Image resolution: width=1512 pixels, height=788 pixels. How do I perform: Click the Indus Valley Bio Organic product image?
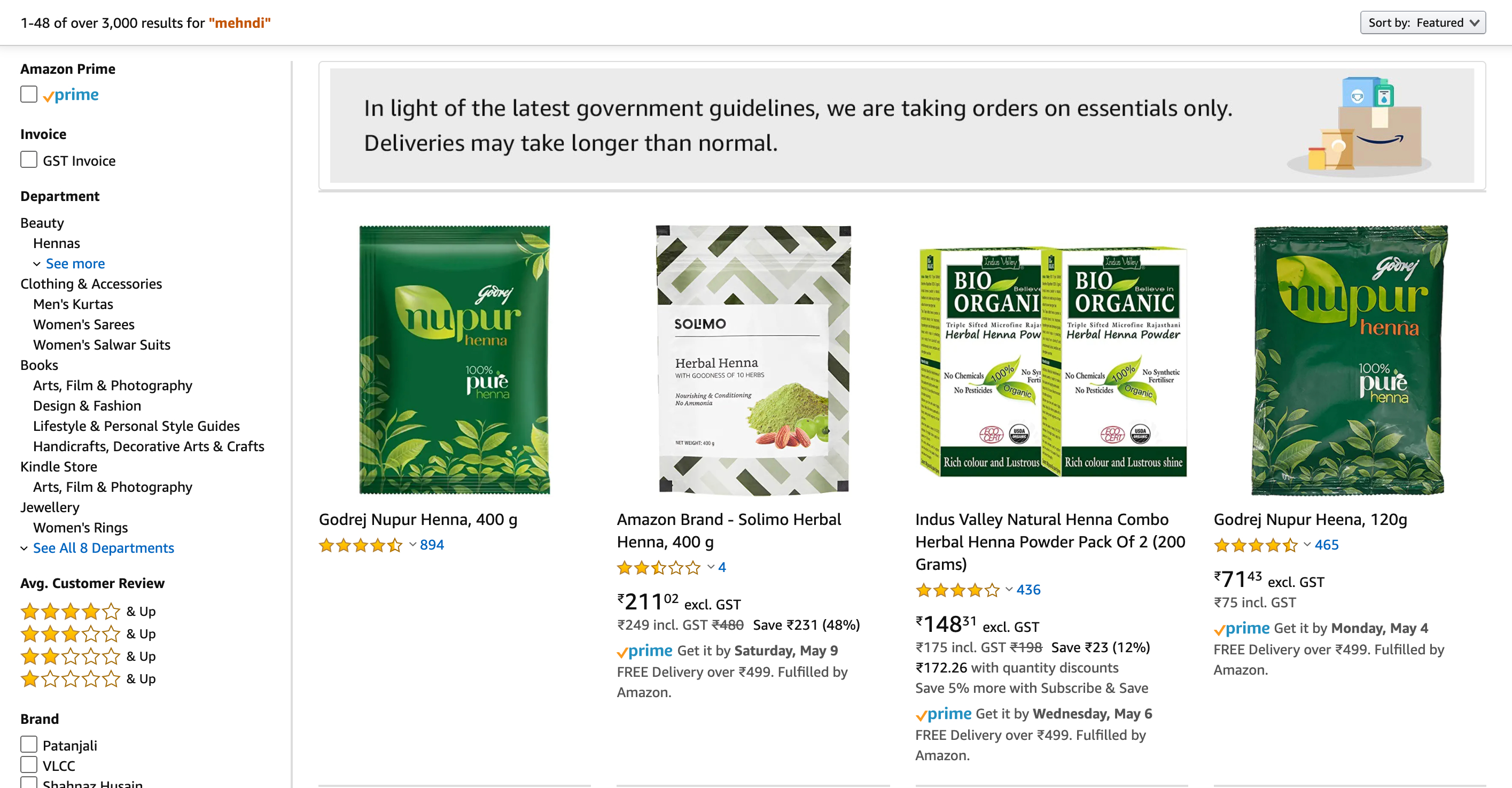click(x=1053, y=360)
